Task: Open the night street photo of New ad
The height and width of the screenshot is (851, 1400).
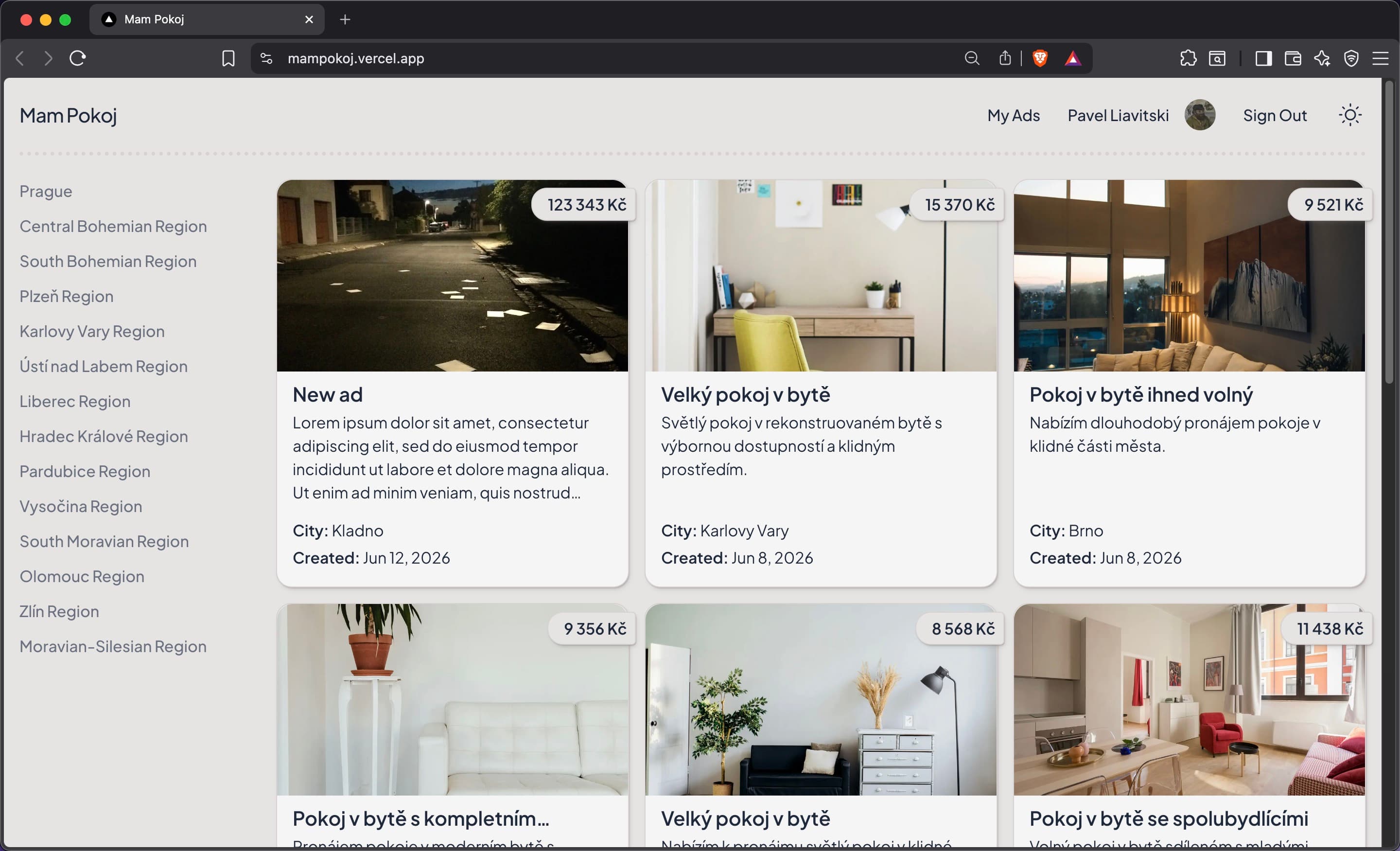Action: coord(452,276)
